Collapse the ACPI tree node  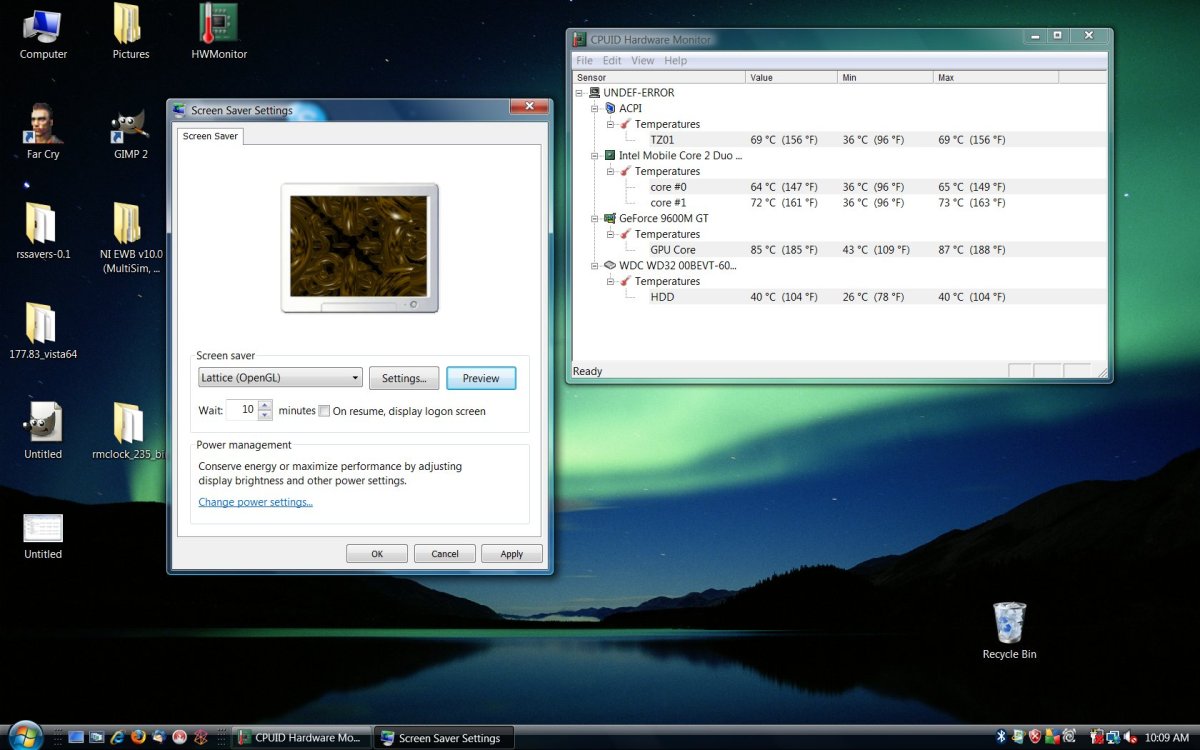tap(594, 108)
